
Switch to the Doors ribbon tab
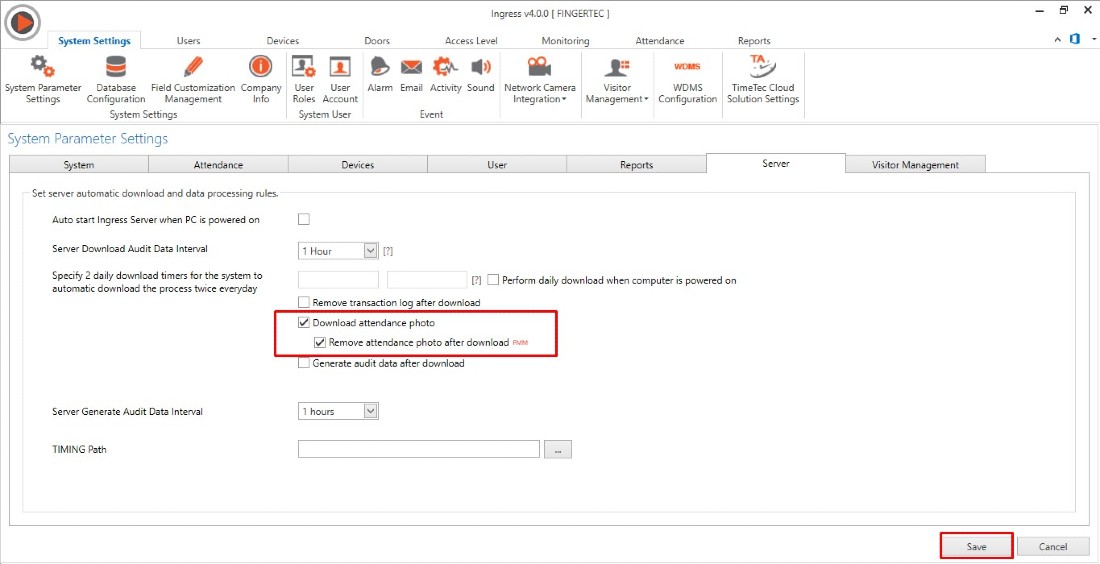(x=377, y=41)
